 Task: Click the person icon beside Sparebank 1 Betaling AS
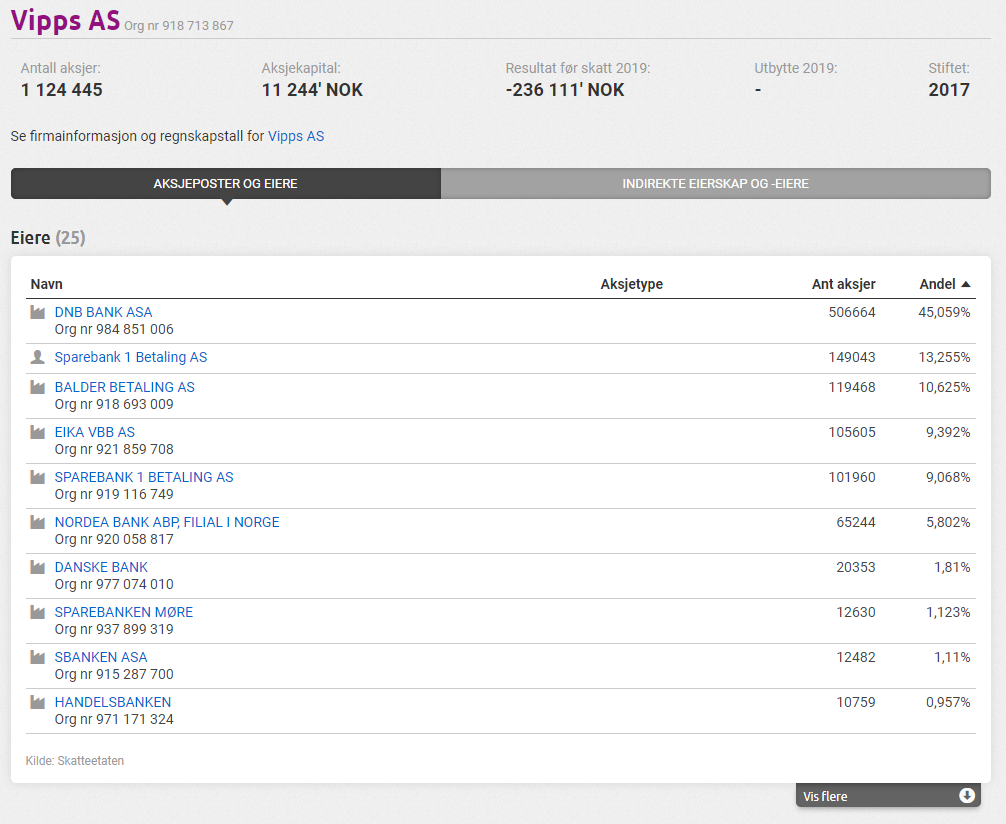(38, 357)
